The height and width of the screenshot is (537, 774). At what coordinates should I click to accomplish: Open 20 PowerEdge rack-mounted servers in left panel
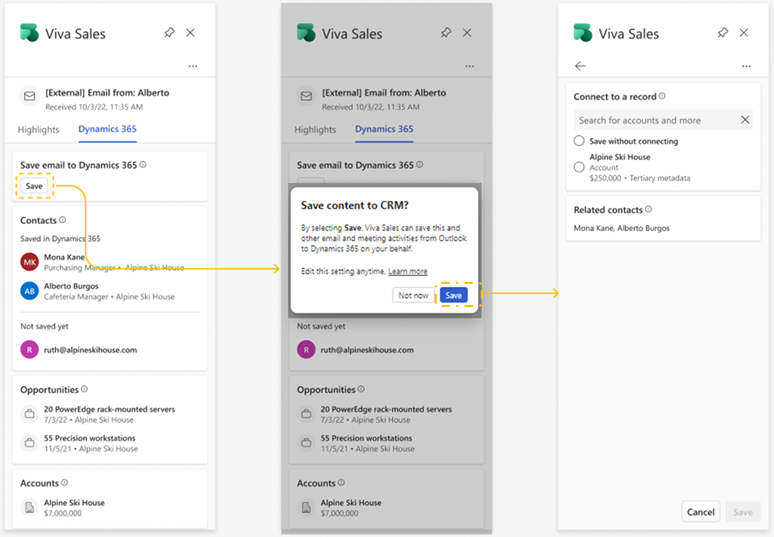coord(110,409)
